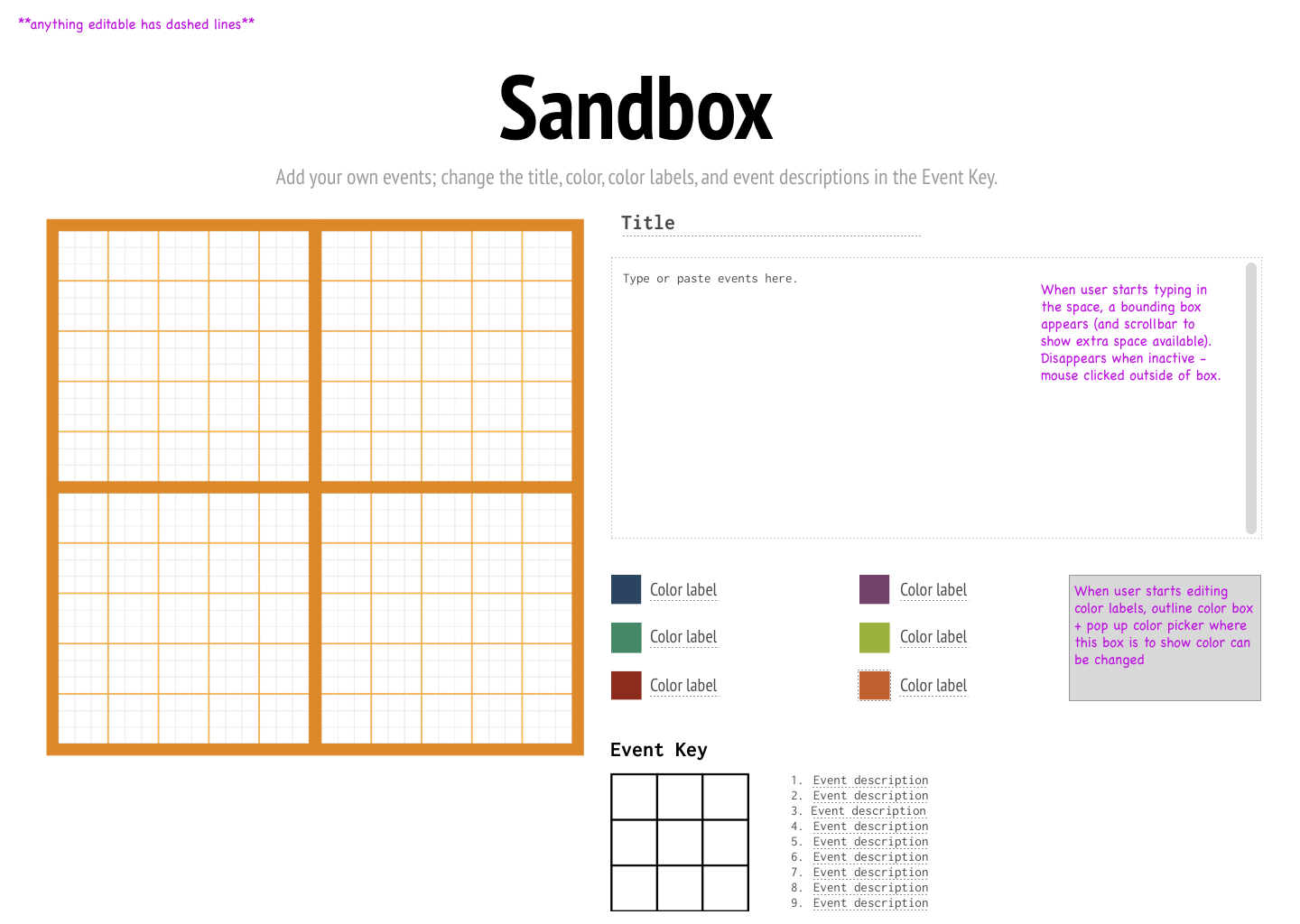The image size is (1300, 924).
Task: Click the top-right cell of Event Key grid
Action: point(725,797)
